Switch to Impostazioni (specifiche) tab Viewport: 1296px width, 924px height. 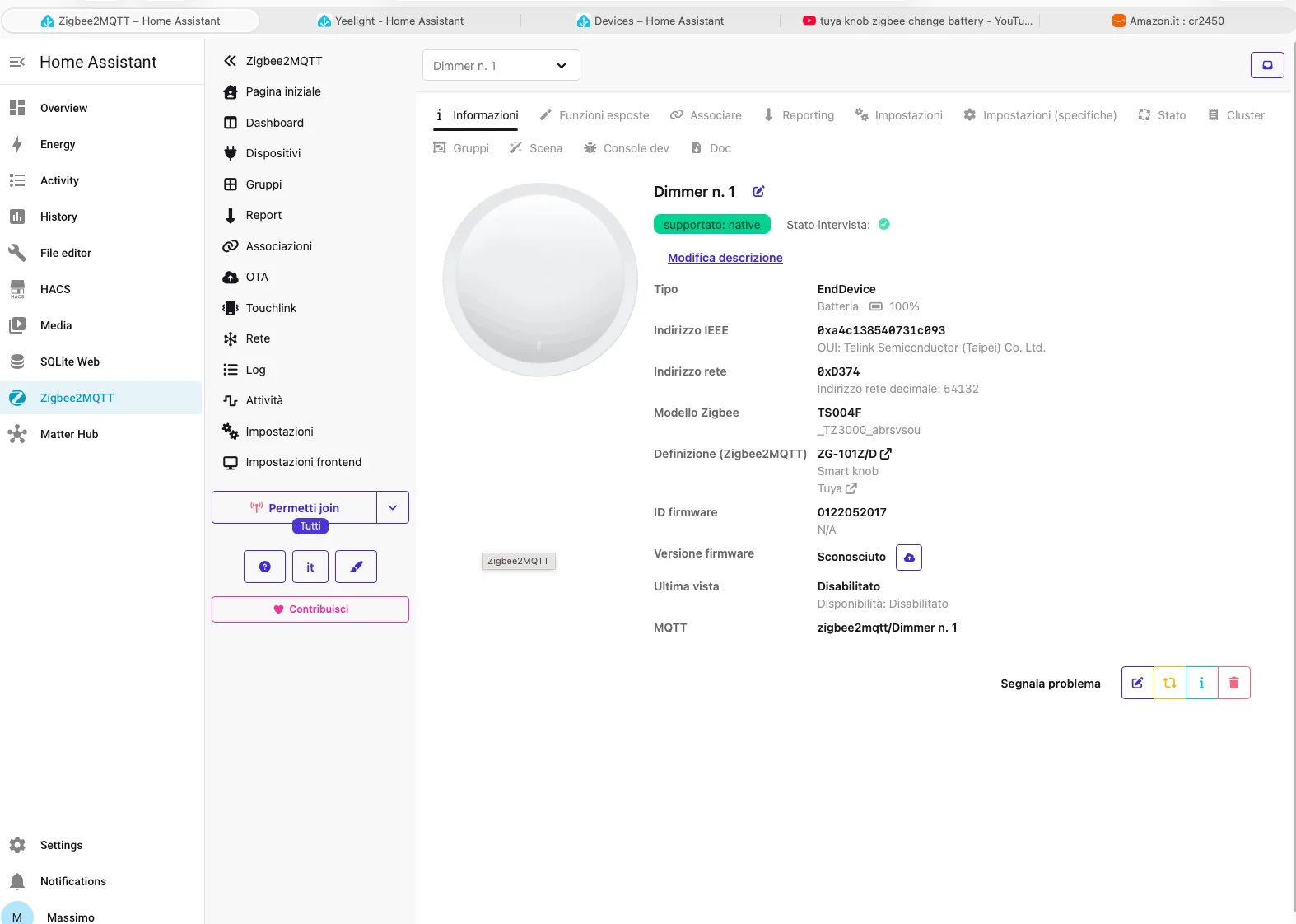tap(1040, 115)
